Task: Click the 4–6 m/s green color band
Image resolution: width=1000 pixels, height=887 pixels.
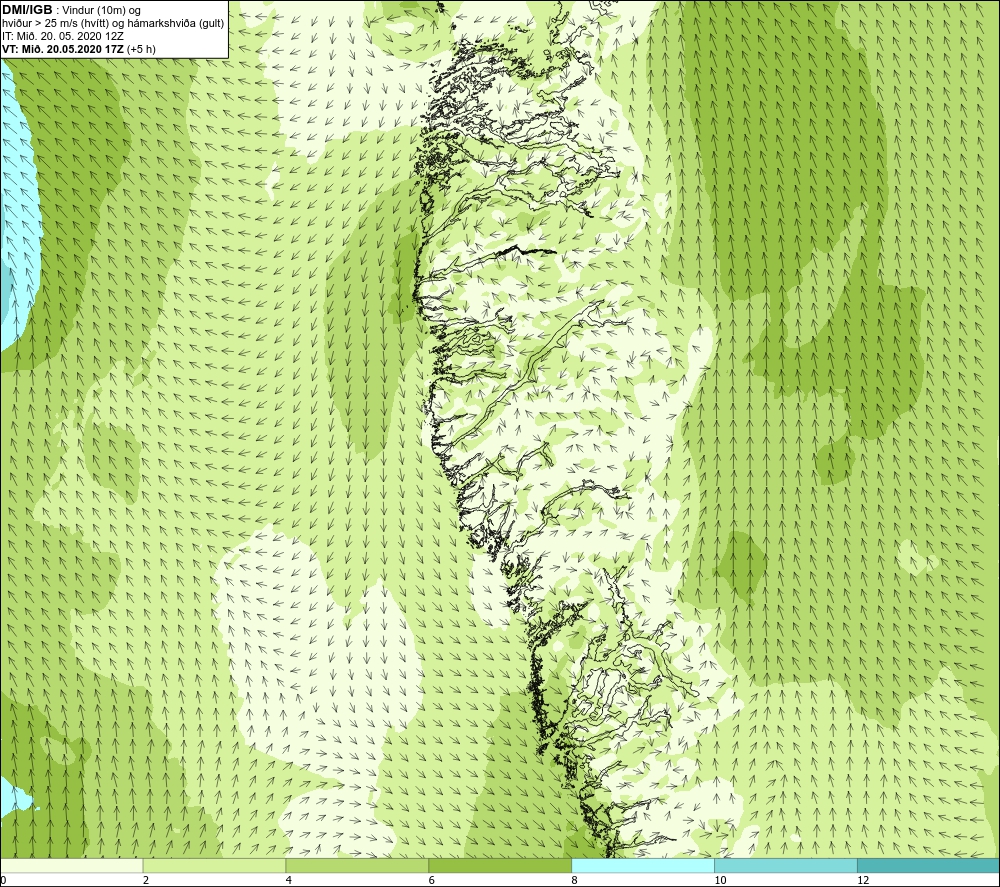Action: [x=357, y=865]
